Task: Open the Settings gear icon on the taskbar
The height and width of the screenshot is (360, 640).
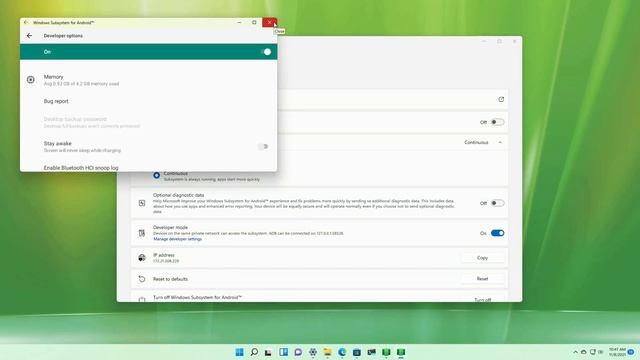Action: [313, 352]
